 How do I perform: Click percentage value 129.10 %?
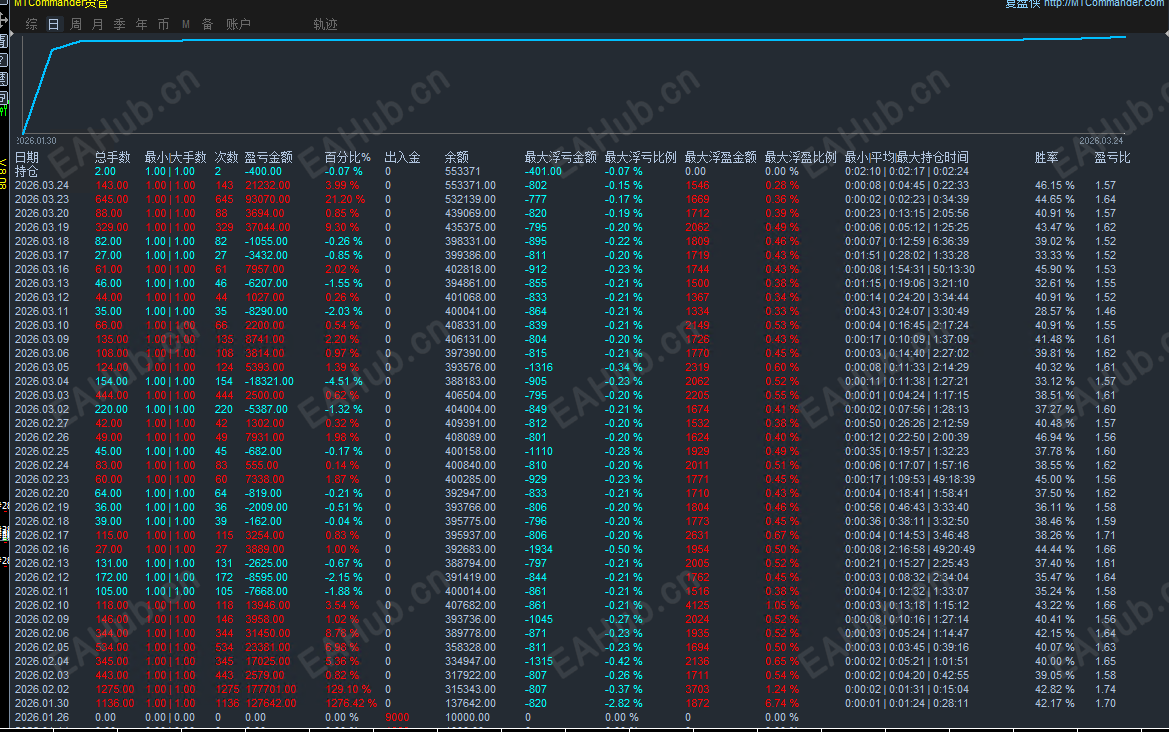[x=348, y=690]
